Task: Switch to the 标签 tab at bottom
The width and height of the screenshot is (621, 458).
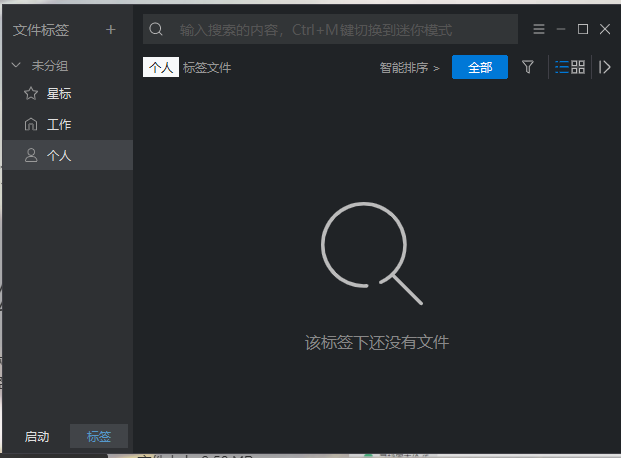Action: pyautogui.click(x=99, y=436)
